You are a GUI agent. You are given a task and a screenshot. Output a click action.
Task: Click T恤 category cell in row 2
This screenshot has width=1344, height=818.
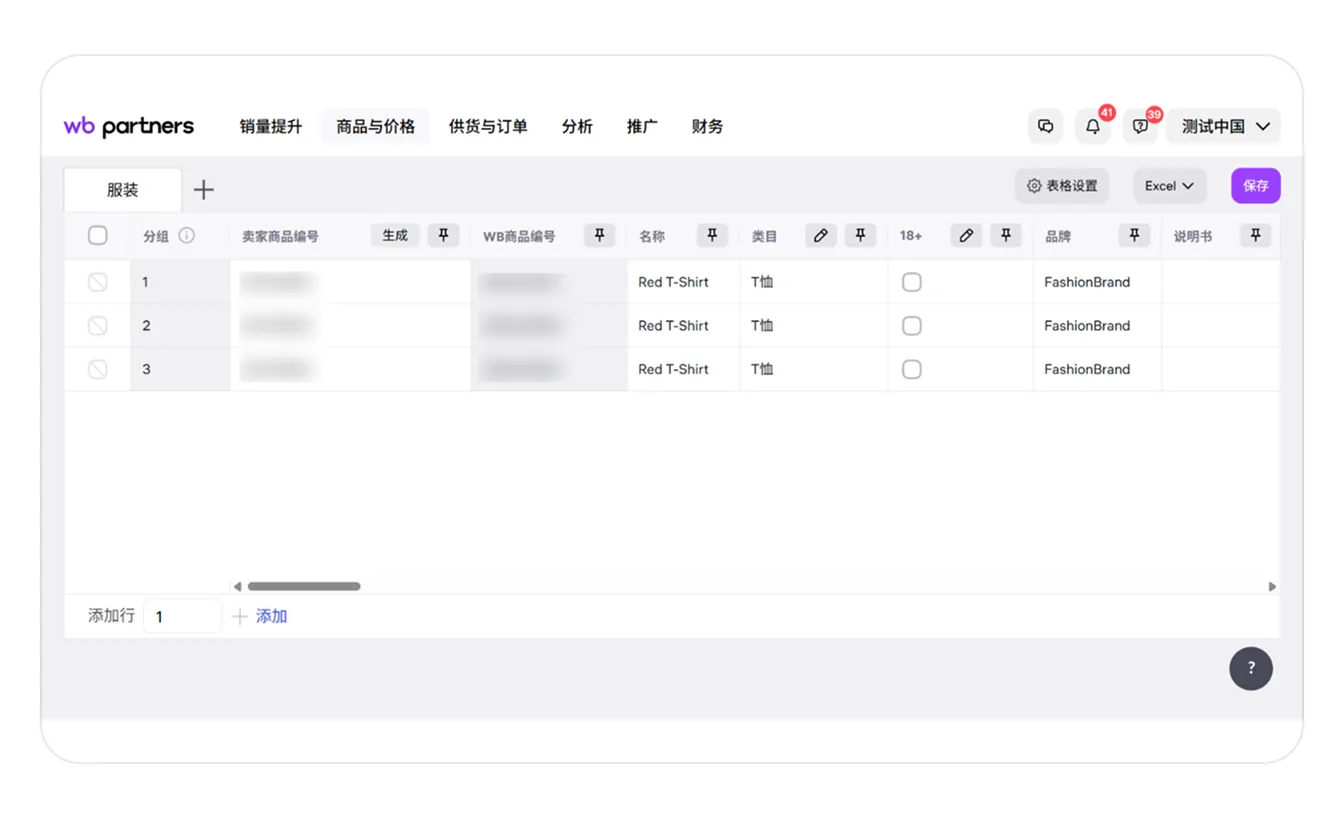click(814, 326)
